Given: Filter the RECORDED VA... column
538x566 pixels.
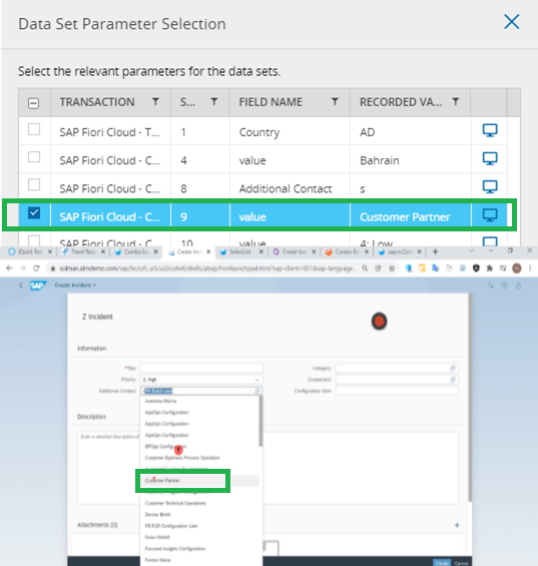Looking at the screenshot, I should point(456,102).
